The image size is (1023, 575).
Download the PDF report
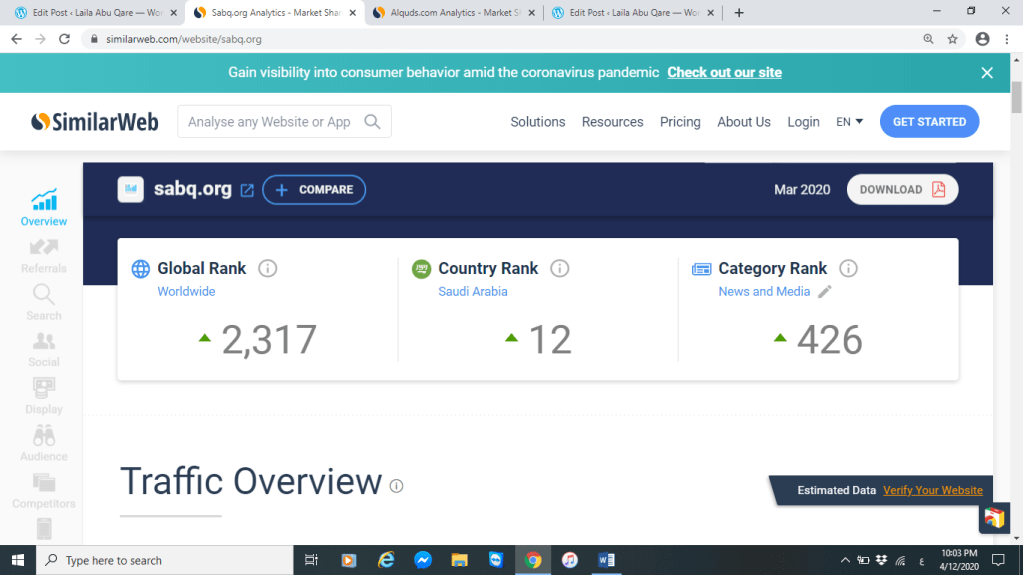pyautogui.click(x=902, y=190)
